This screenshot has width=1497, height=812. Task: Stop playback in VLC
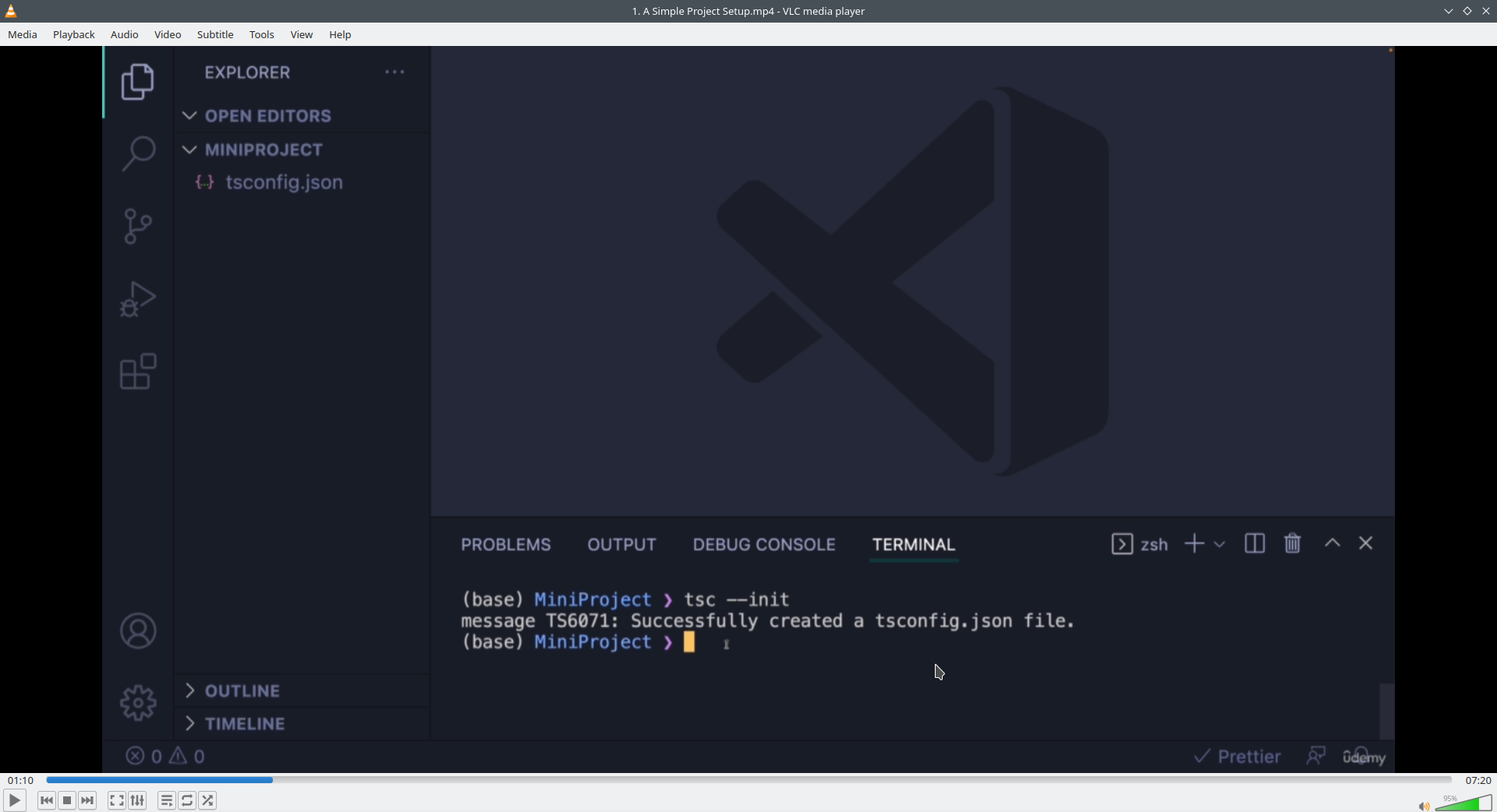(x=67, y=800)
